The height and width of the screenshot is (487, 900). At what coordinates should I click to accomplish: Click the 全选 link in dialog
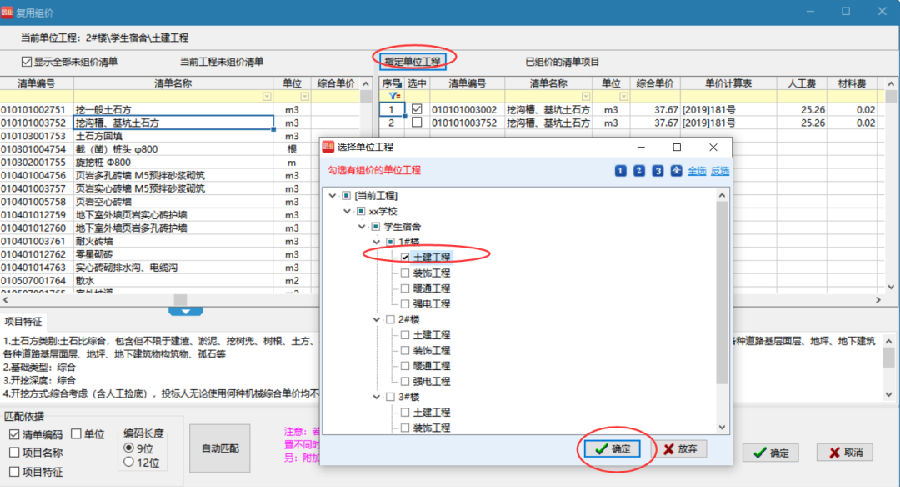pos(697,170)
